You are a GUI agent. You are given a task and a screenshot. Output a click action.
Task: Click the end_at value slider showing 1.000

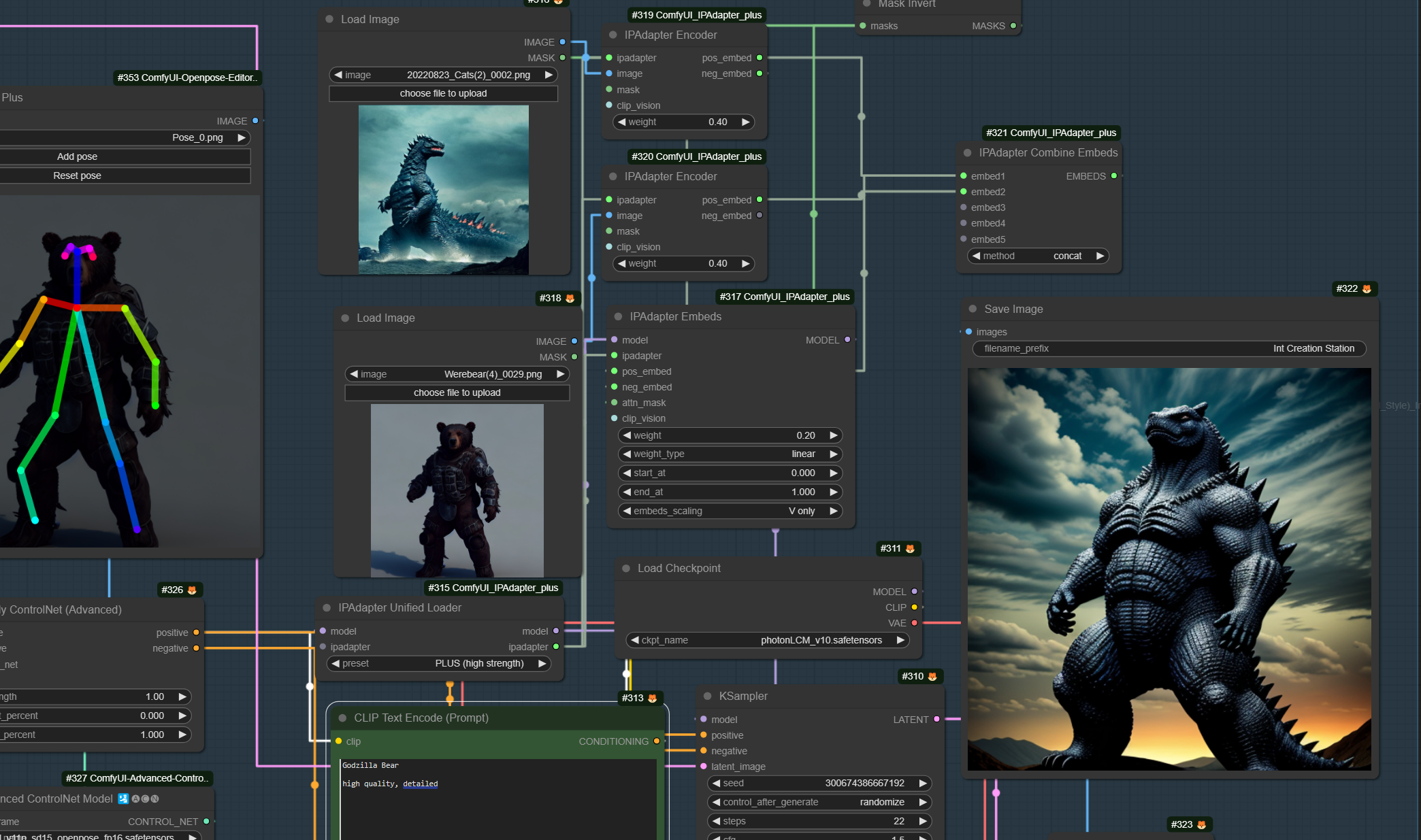tap(730, 492)
